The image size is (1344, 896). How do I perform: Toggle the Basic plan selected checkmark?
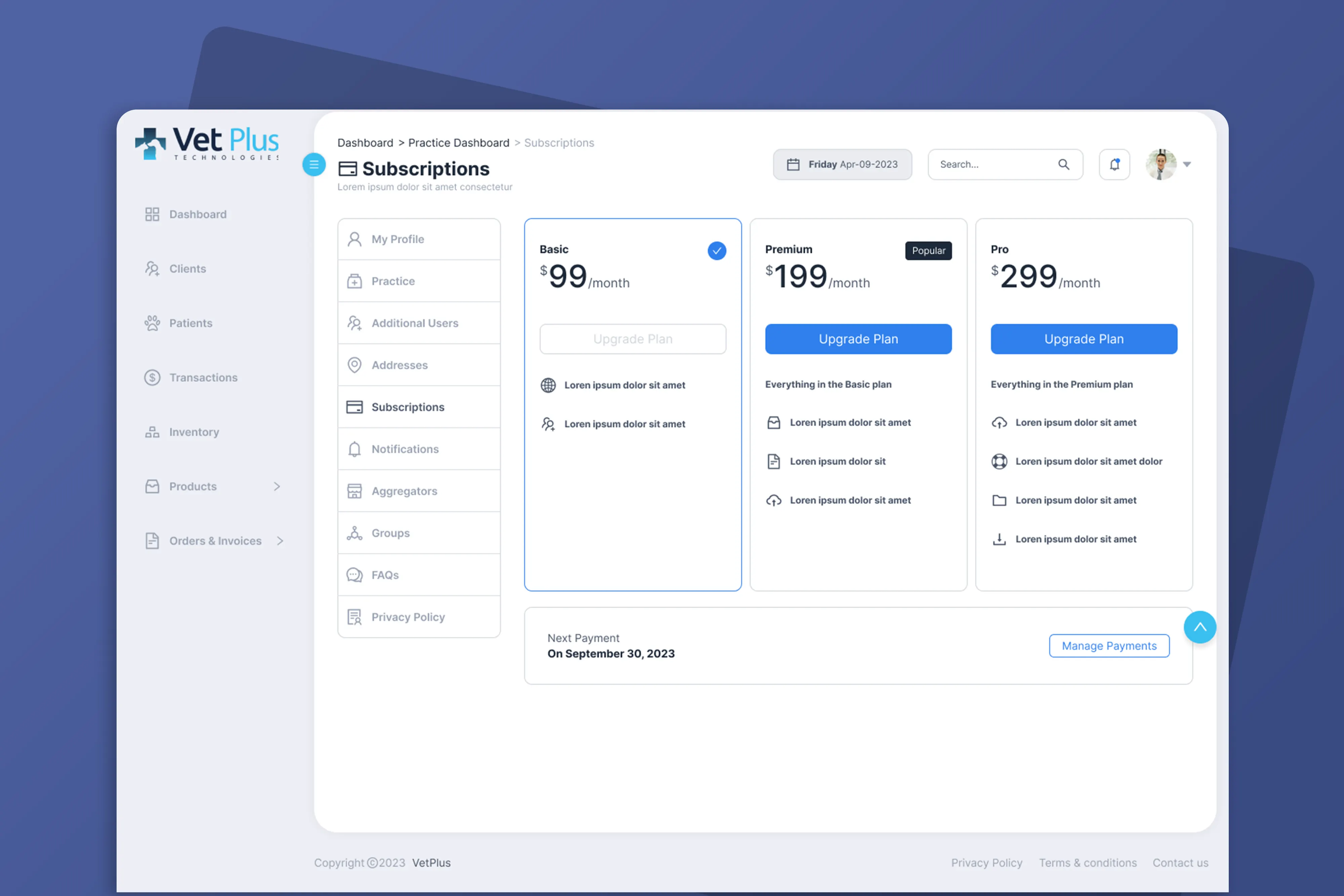tap(717, 250)
